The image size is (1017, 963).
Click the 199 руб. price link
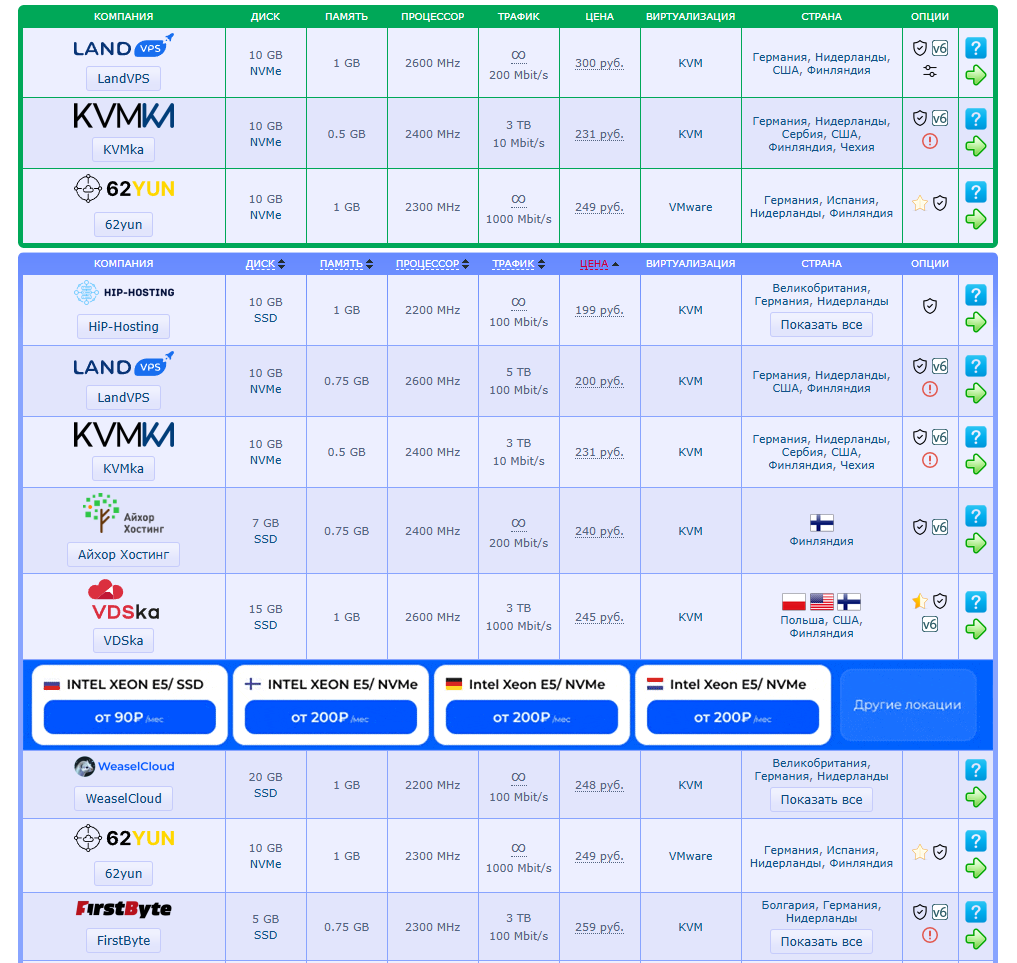click(x=599, y=311)
